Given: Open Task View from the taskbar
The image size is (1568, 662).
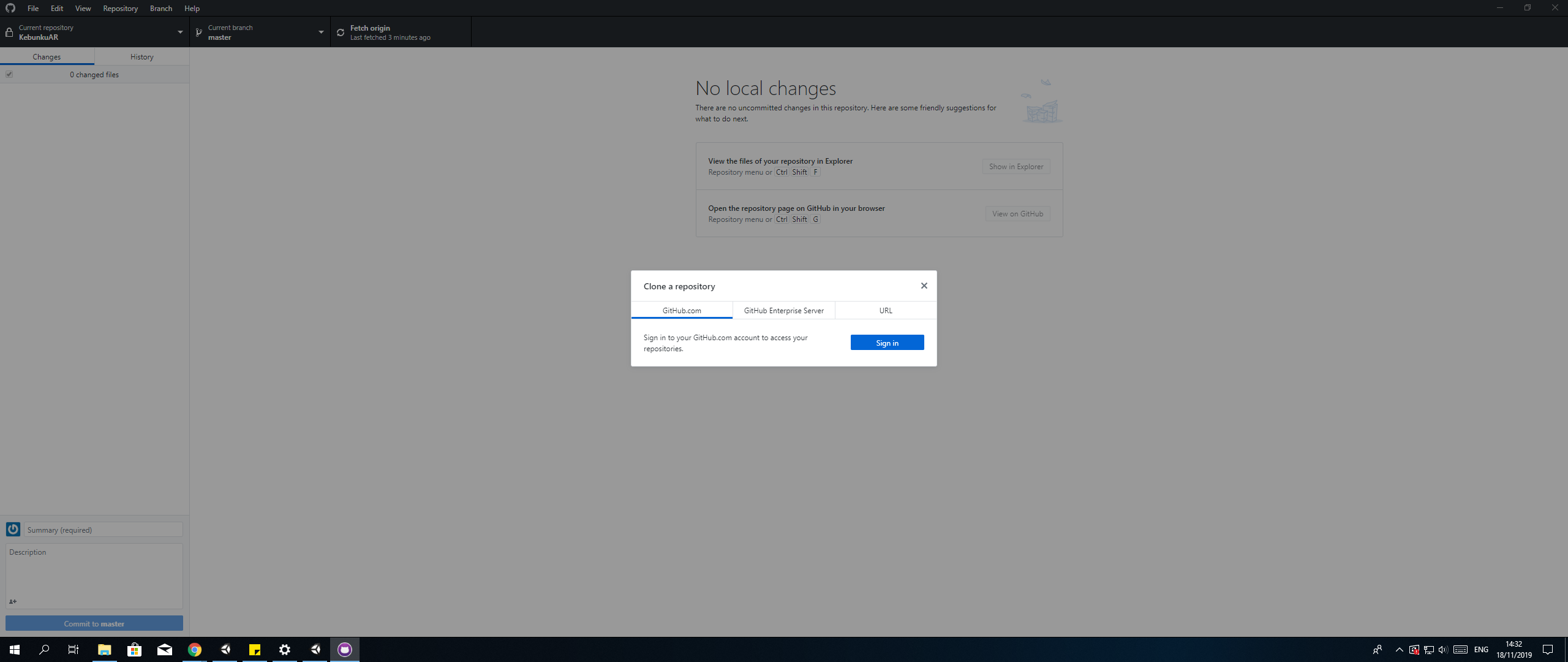Looking at the screenshot, I should tap(73, 649).
